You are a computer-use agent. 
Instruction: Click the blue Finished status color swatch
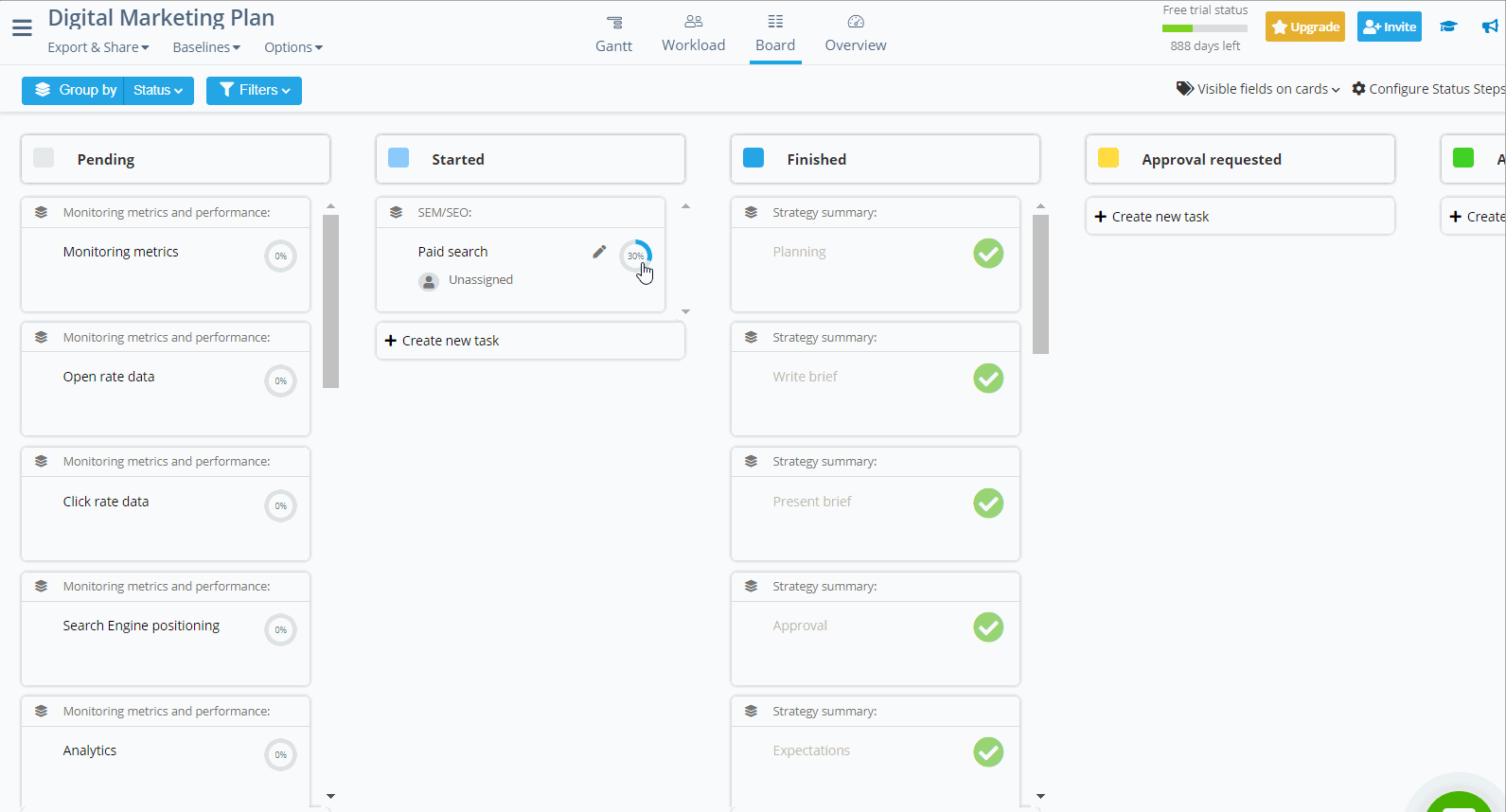753,158
